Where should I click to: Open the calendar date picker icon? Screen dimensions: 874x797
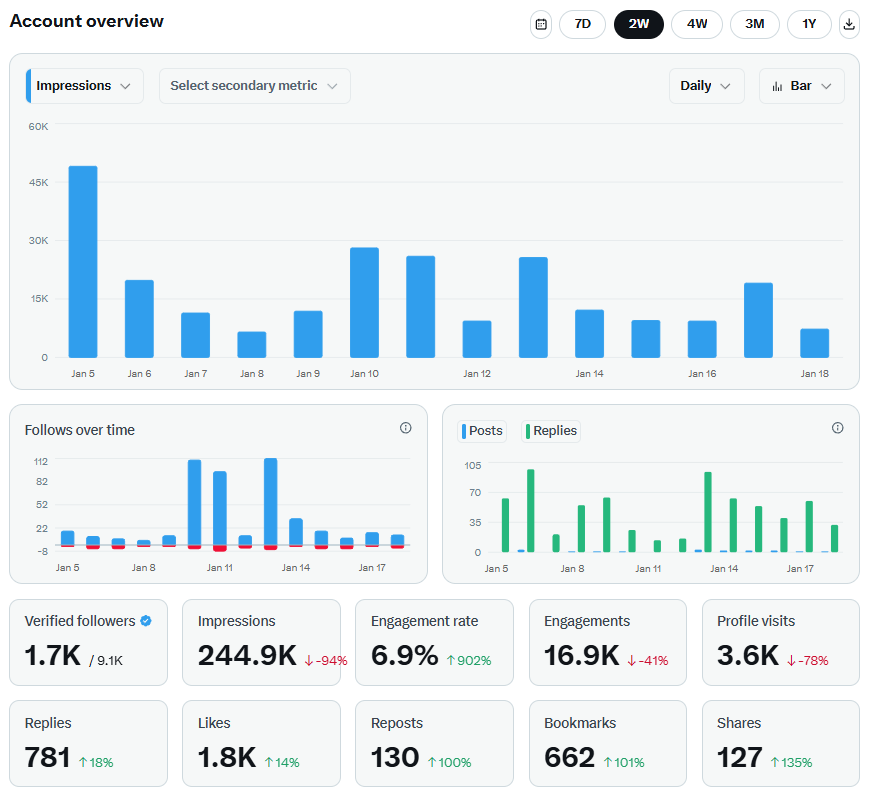[541, 24]
